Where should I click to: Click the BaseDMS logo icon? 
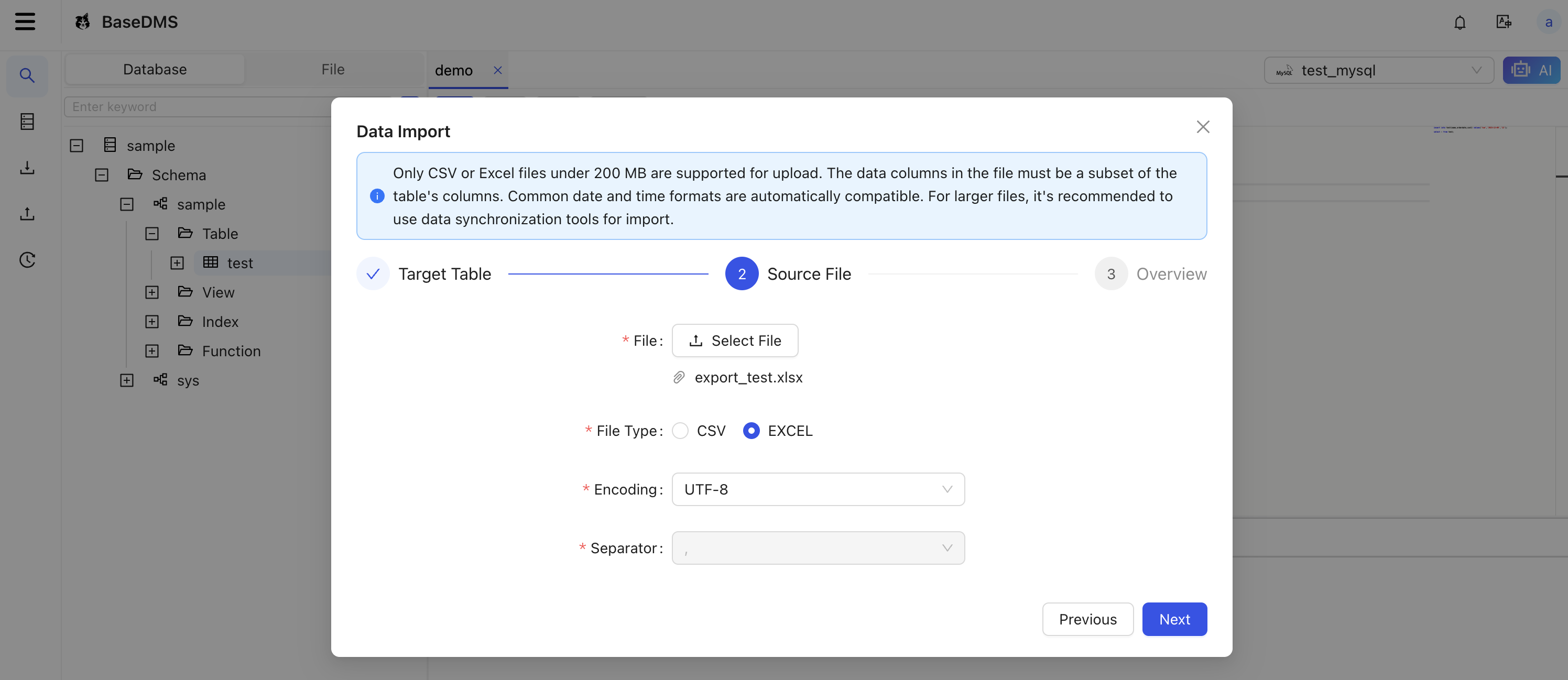pos(82,22)
